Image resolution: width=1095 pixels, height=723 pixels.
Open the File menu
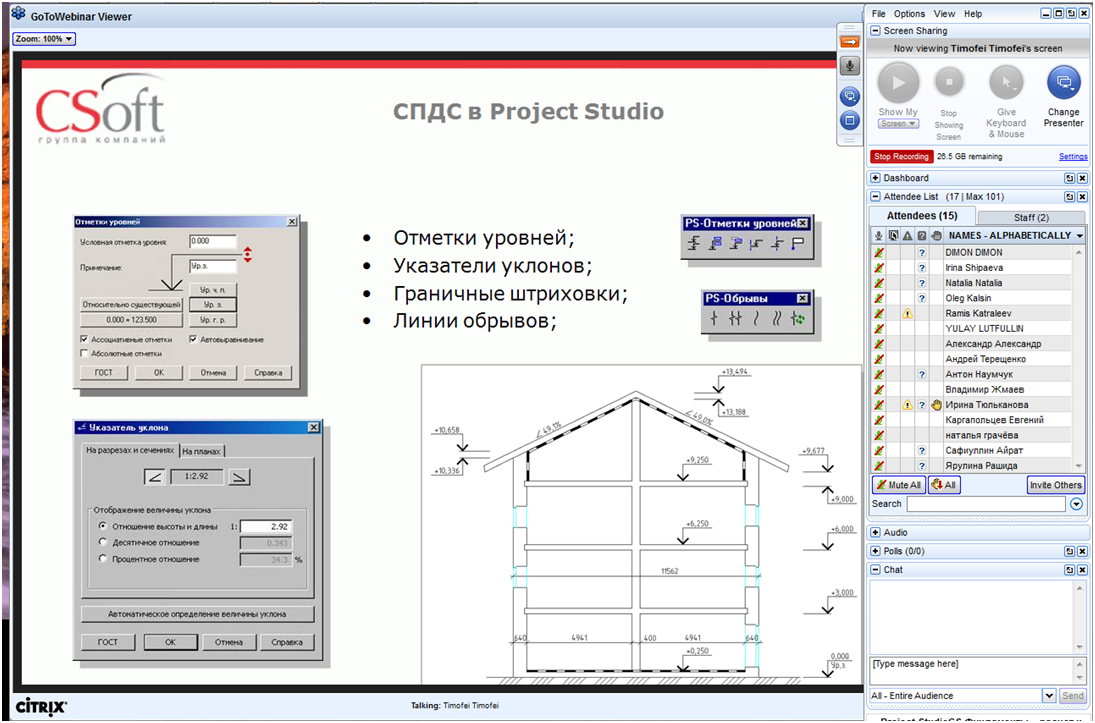coord(879,14)
